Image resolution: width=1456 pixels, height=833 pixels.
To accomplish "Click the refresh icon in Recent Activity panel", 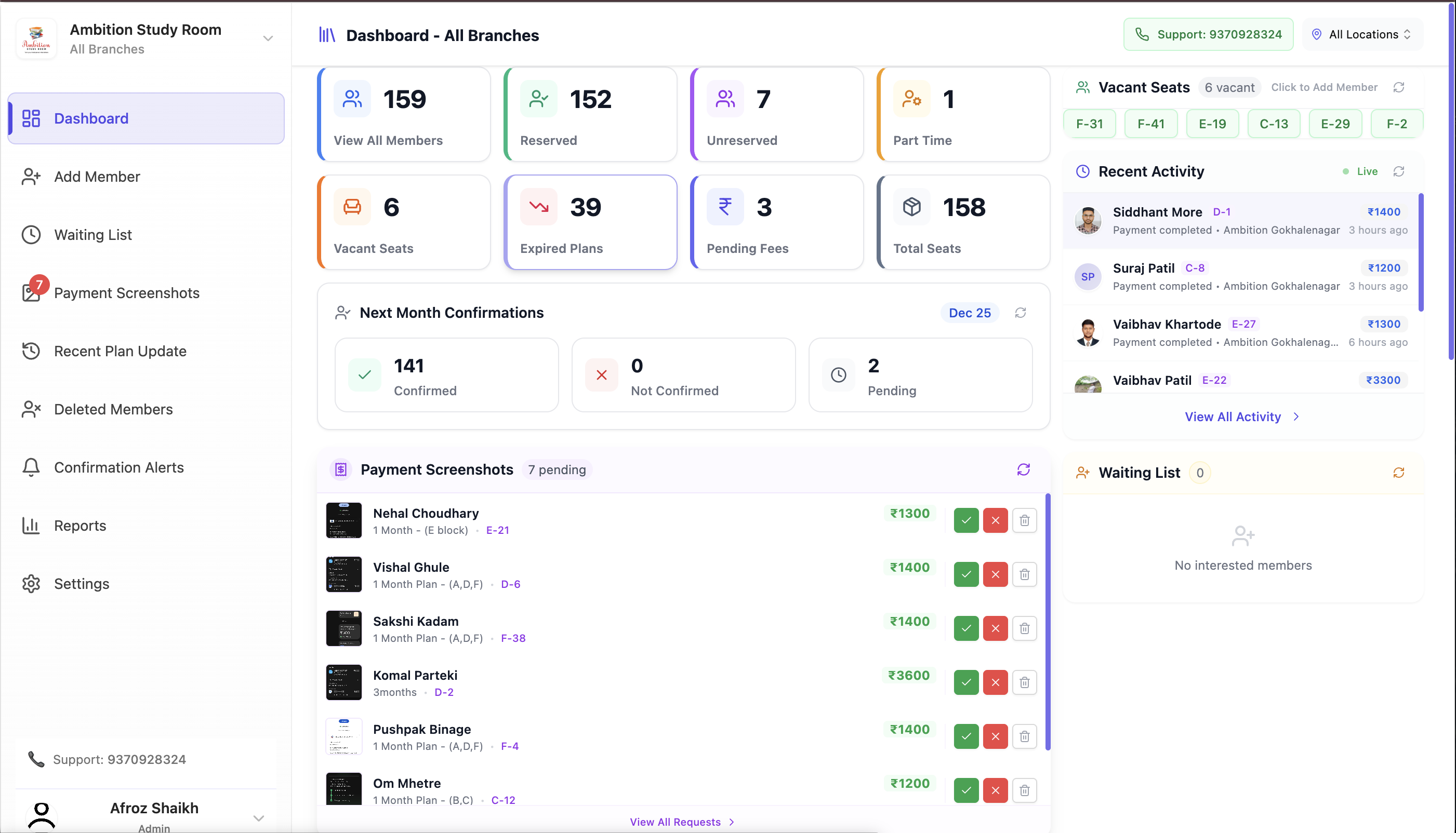I will click(1400, 171).
